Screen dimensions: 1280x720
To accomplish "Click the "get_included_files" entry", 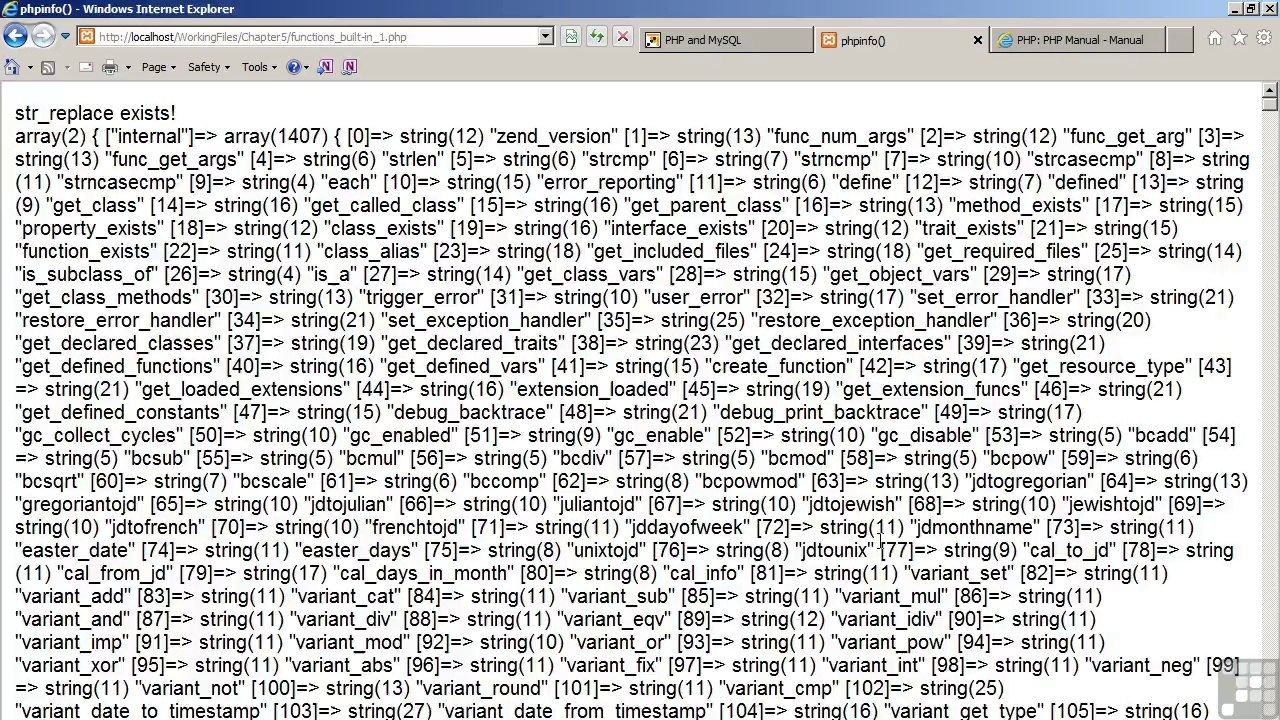I will pos(673,251).
